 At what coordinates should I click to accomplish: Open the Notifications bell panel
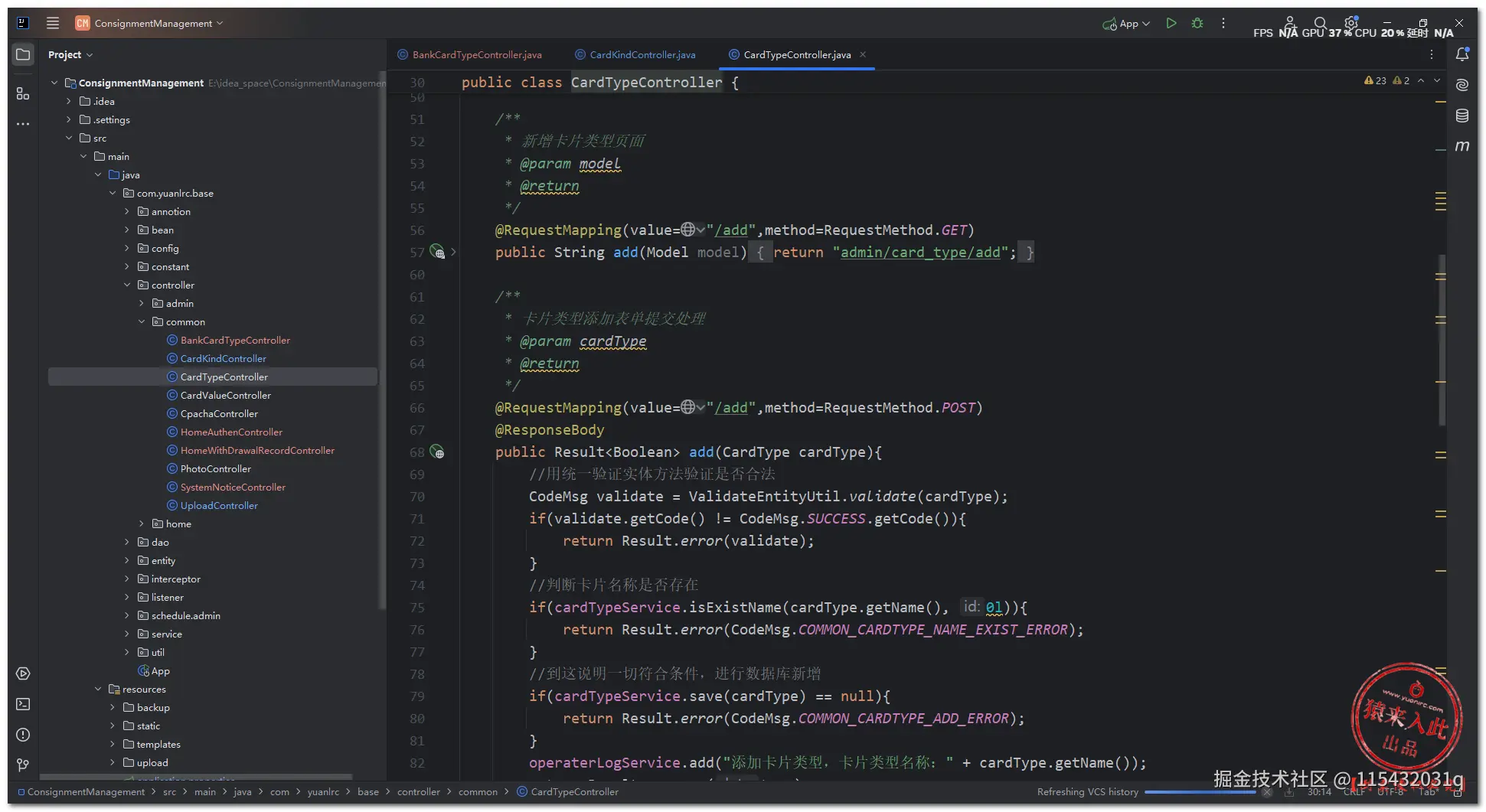pos(1462,54)
